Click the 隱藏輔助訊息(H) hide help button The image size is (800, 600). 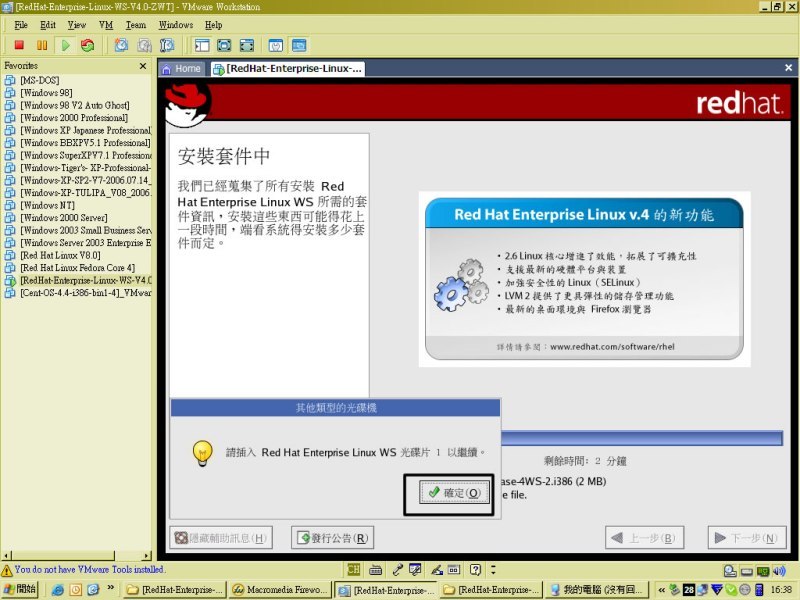[221, 538]
